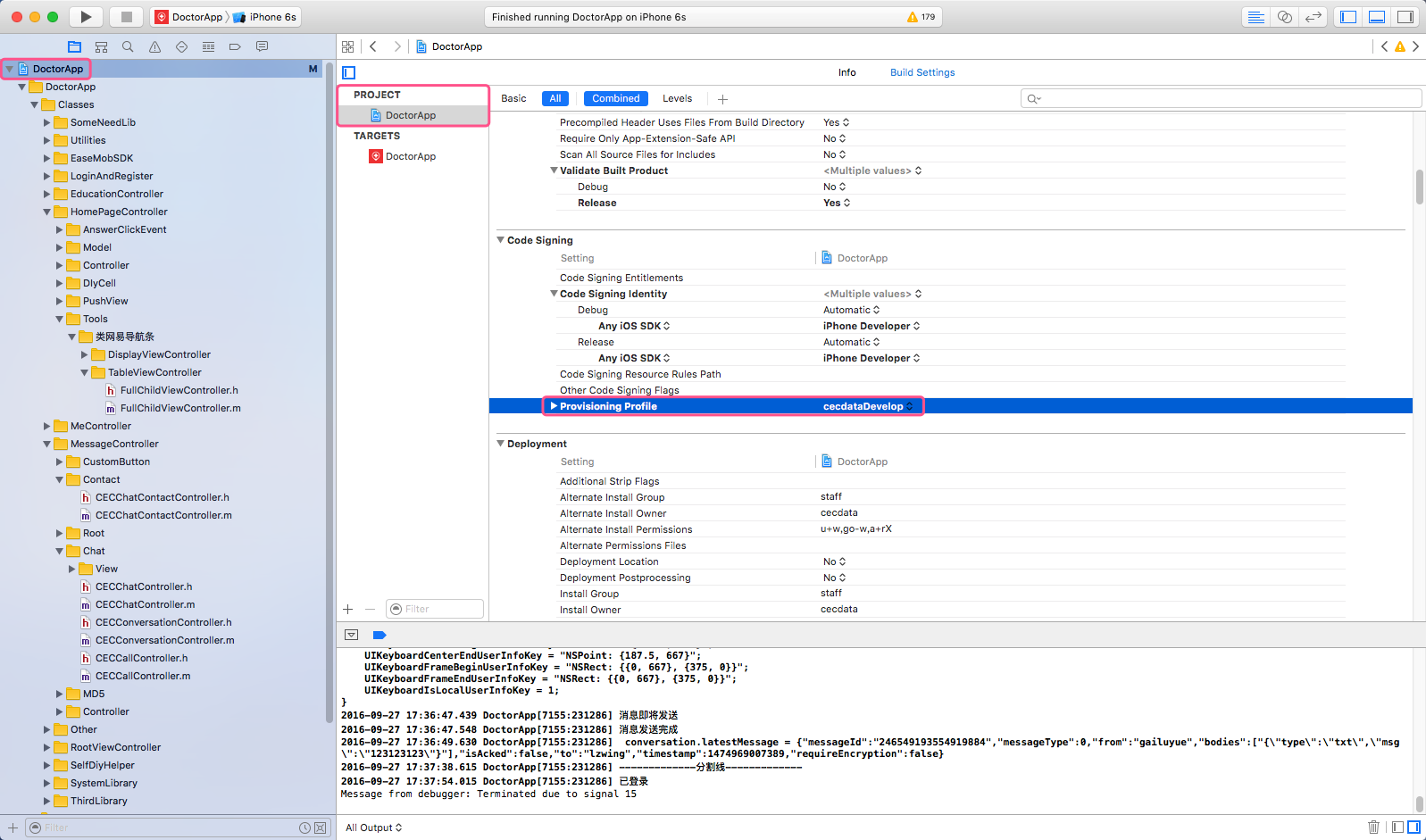Go forward in editor history
This screenshot has width=1426, height=840.
coord(397,46)
